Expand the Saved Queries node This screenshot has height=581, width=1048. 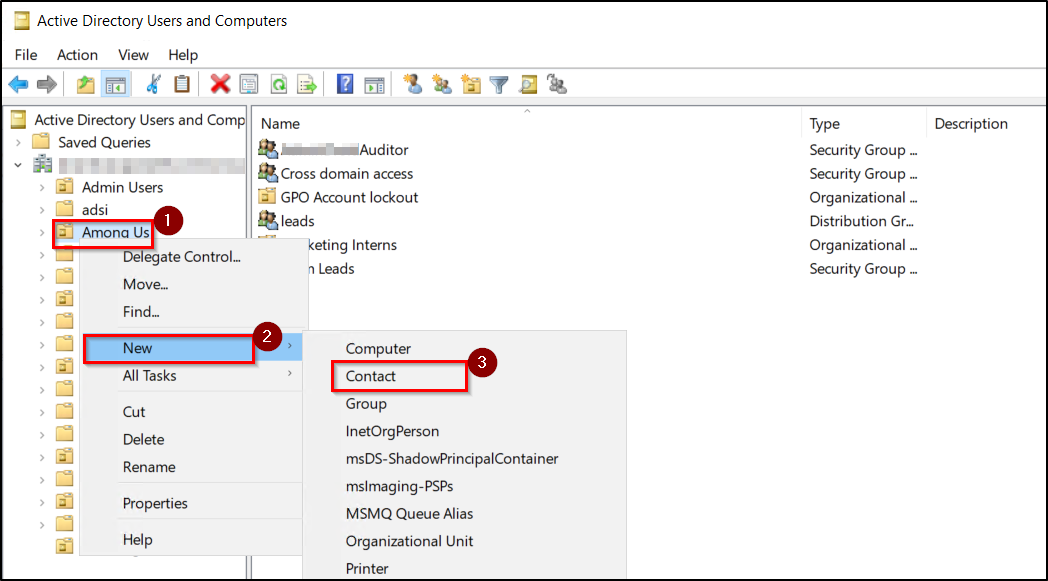pos(18,142)
